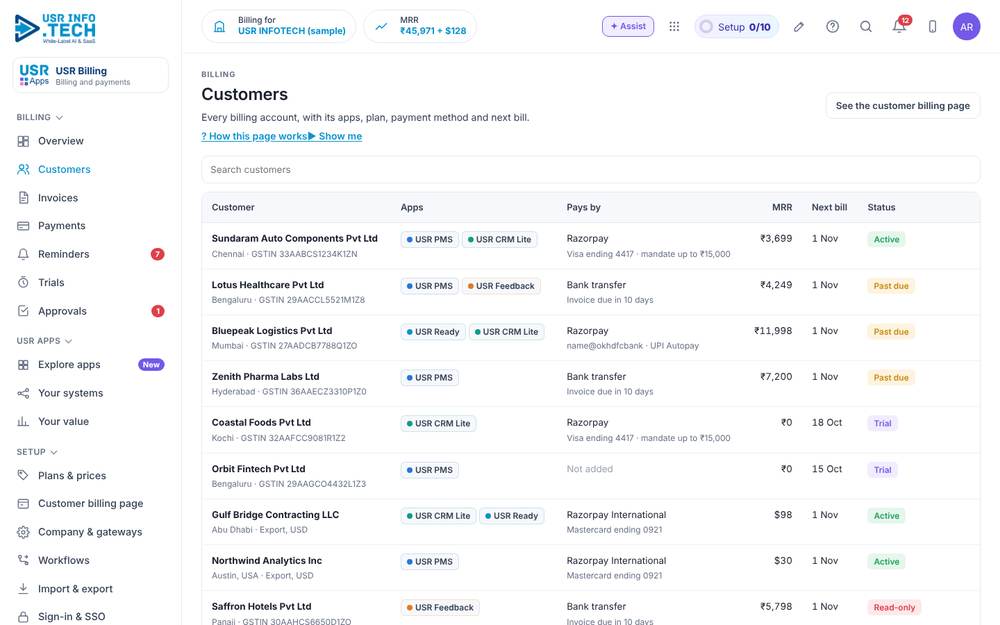Open the notifications bell with 12 badge
This screenshot has width=1000, height=625.
point(900,26)
